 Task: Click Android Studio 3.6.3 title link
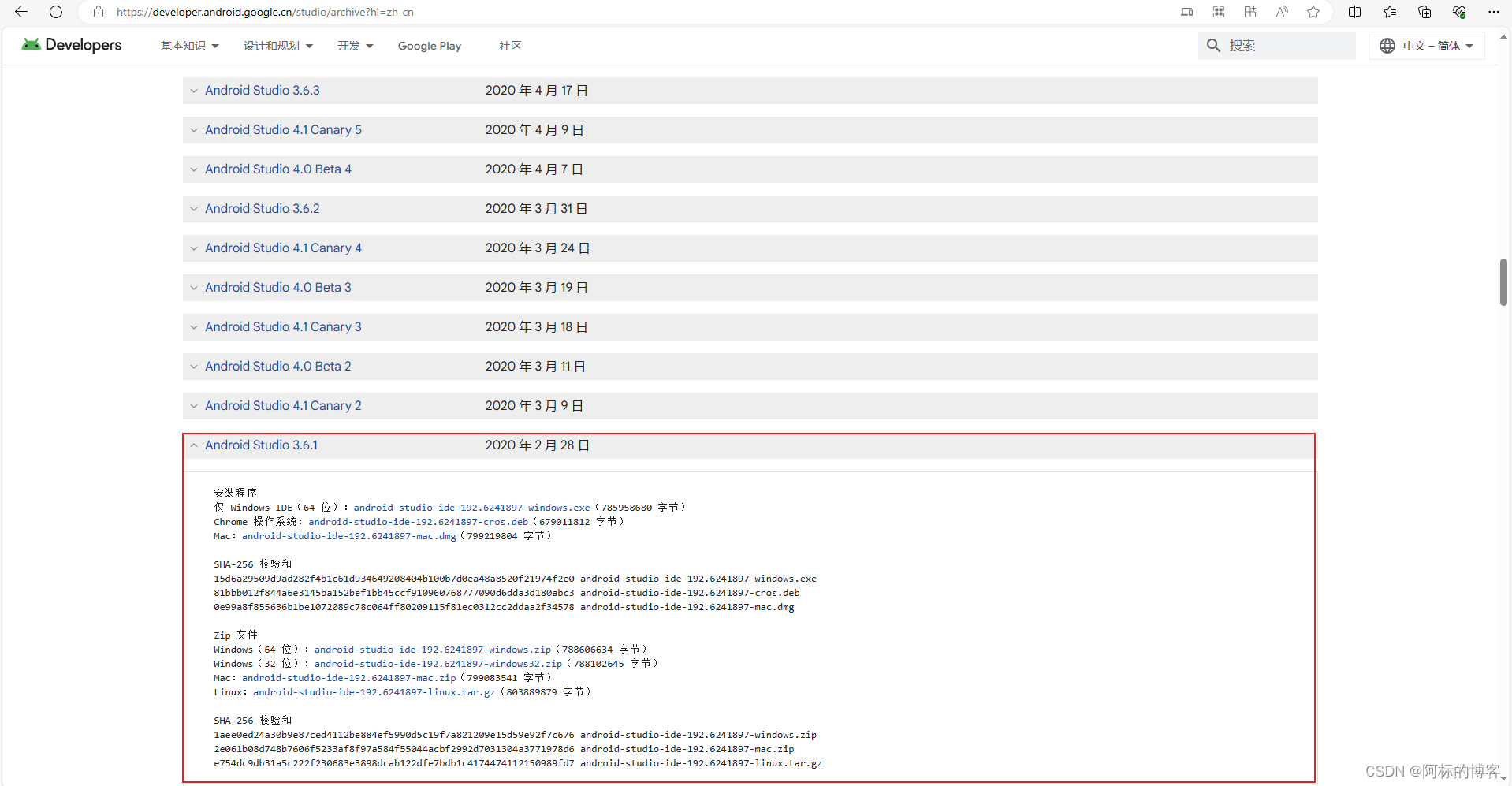pyautogui.click(x=263, y=91)
